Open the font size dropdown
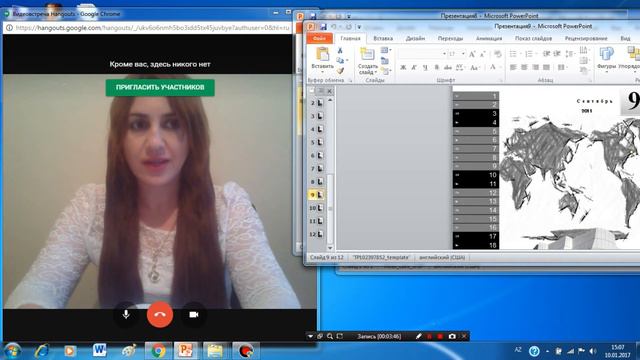Image resolution: width=640 pixels, height=360 pixels. click(x=463, y=54)
